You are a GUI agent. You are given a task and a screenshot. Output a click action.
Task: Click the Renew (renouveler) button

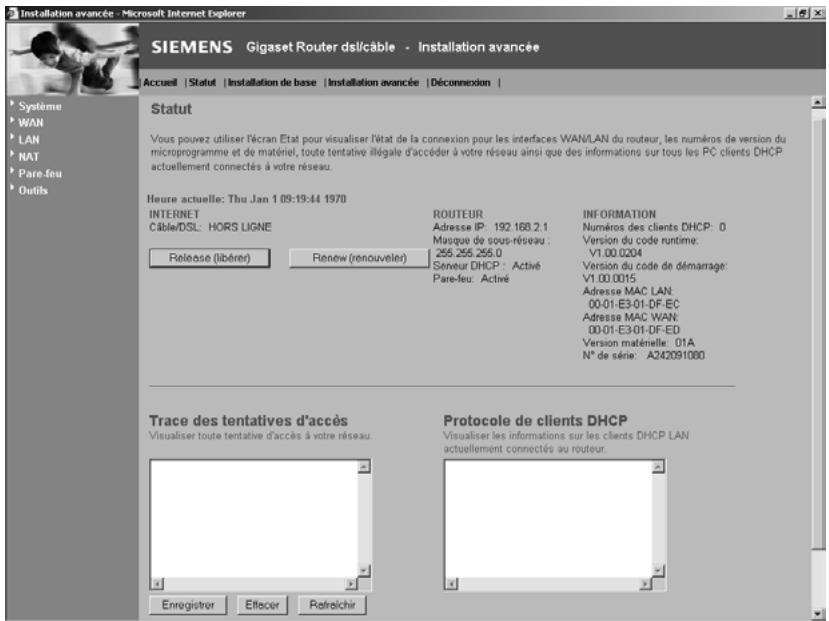[x=360, y=258]
